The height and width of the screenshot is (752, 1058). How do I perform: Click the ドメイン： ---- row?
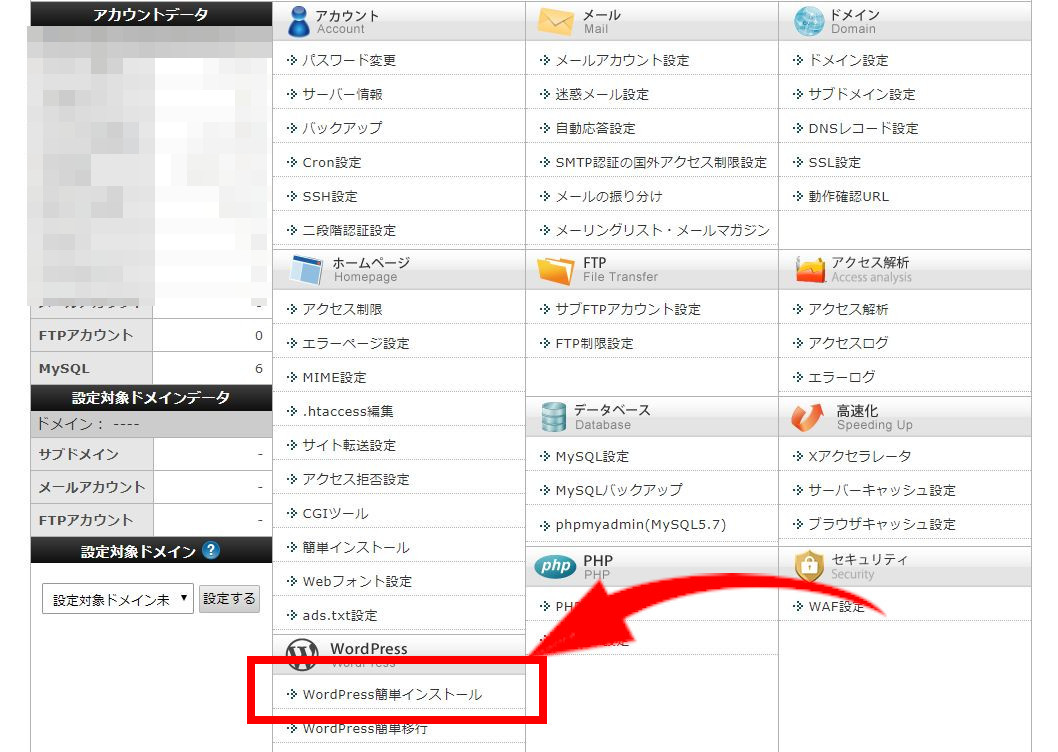coord(151,424)
